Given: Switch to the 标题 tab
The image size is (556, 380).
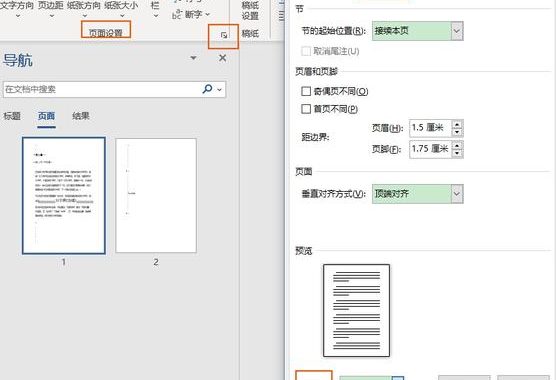Looking at the screenshot, I should (x=12, y=116).
